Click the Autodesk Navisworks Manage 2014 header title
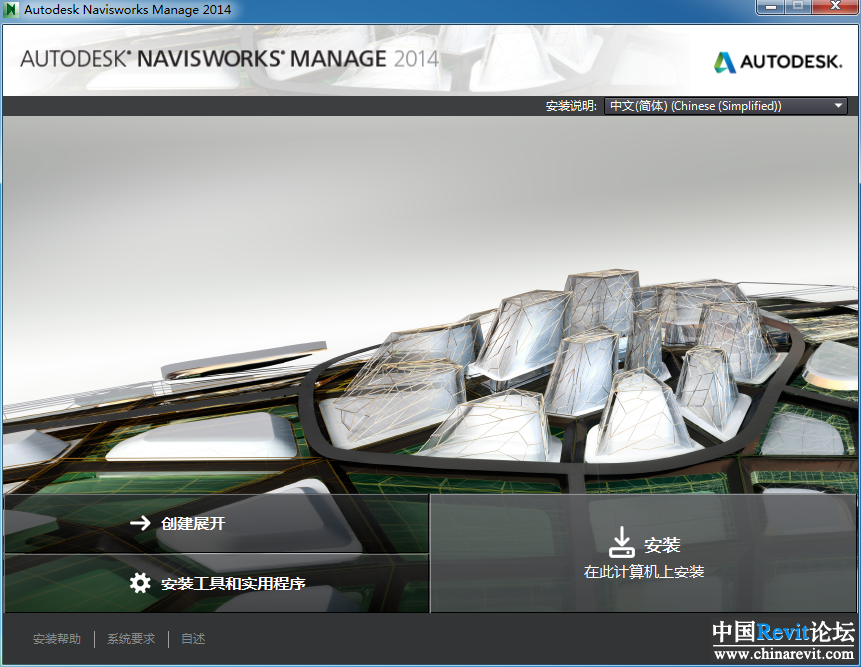This screenshot has height=667, width=861. tap(229, 58)
